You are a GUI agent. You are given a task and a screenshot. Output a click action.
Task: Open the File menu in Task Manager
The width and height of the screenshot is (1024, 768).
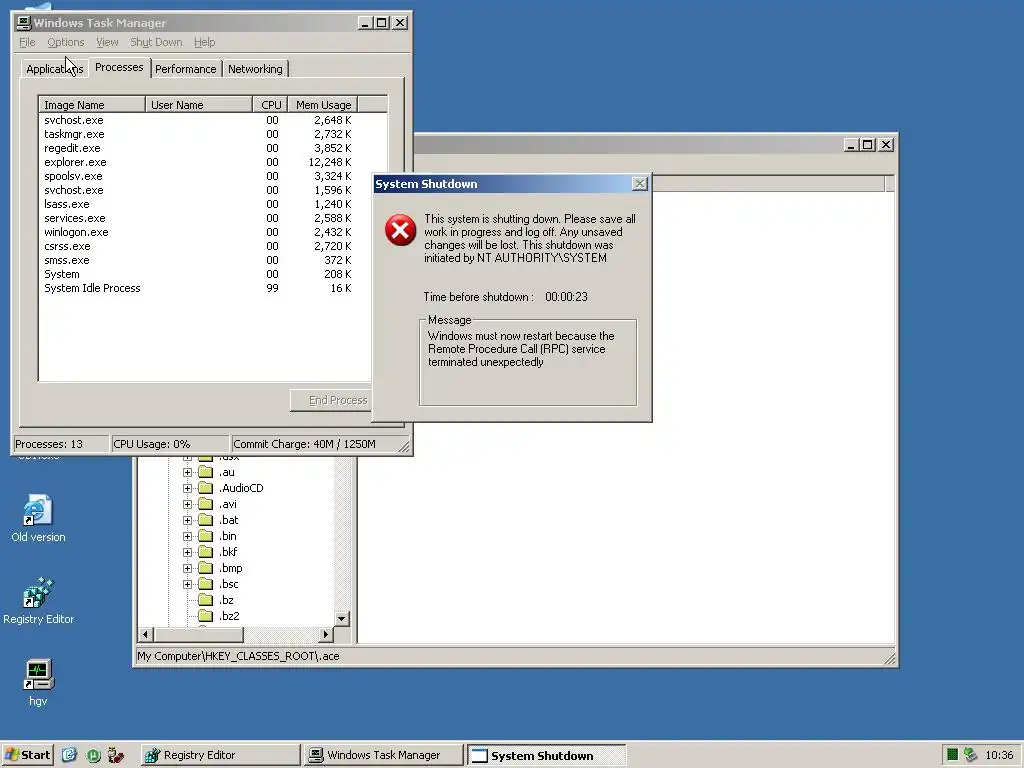click(27, 42)
